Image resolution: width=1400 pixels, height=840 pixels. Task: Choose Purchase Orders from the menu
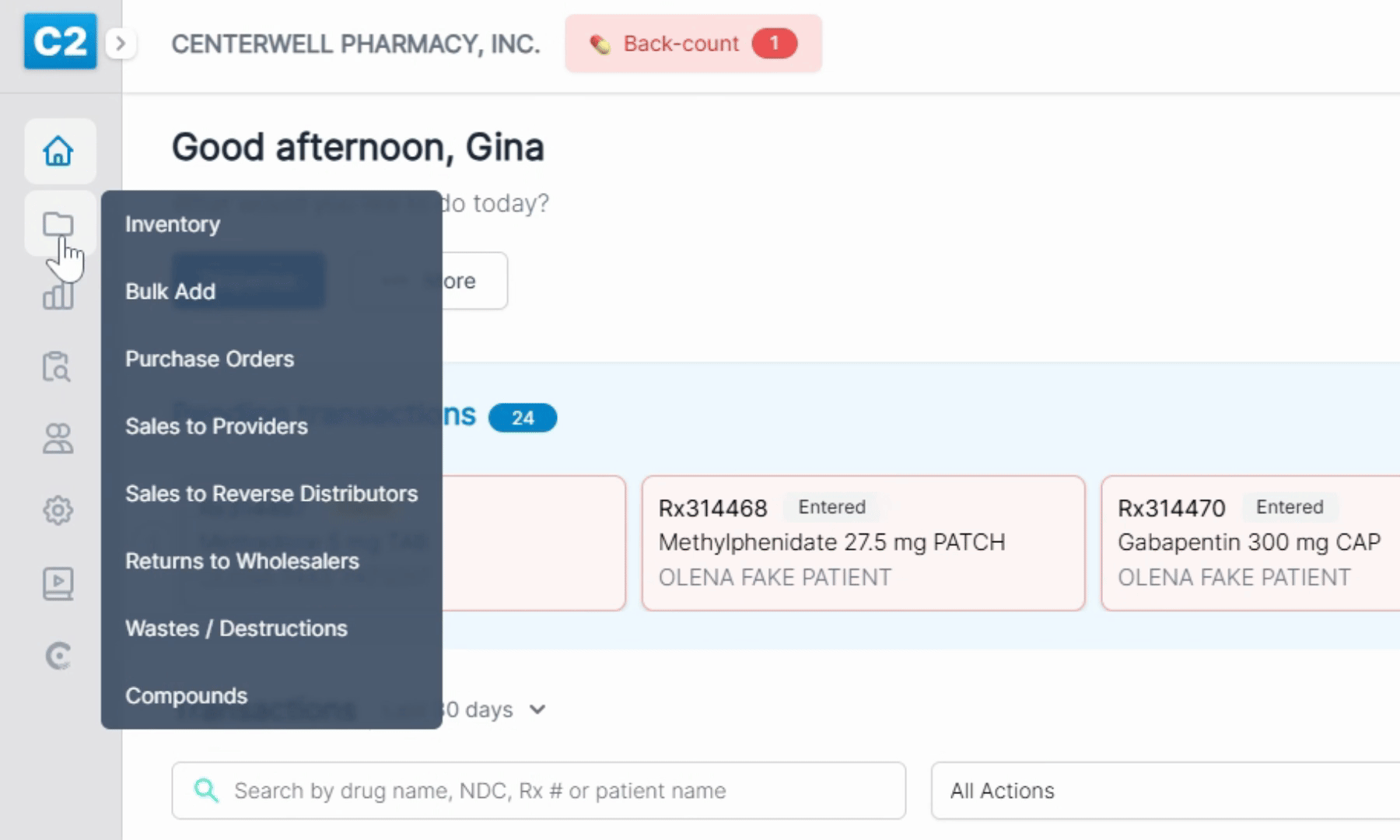click(210, 359)
